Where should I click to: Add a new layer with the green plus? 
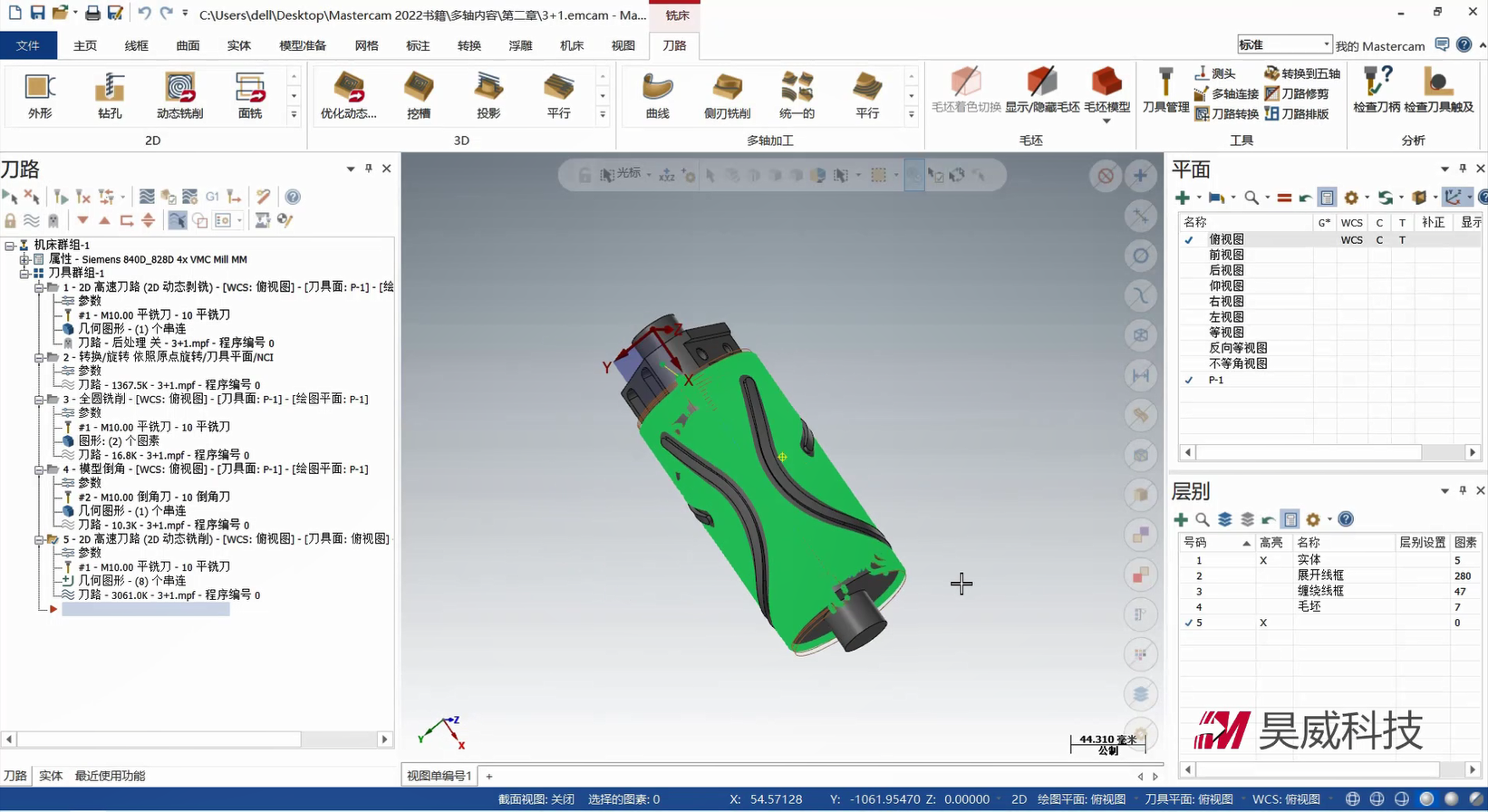(x=1181, y=519)
